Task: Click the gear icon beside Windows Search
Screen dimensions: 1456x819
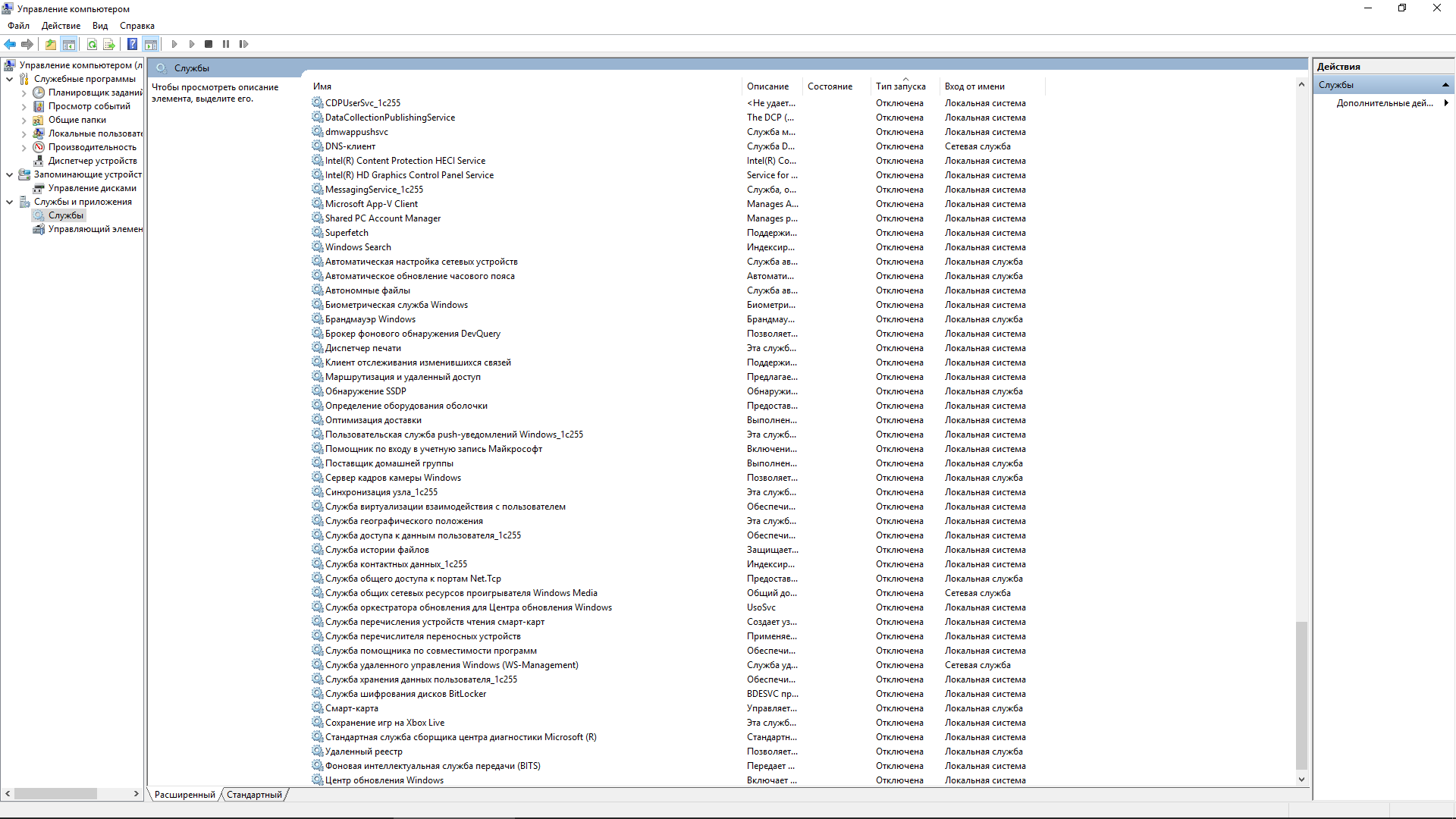Action: [318, 247]
